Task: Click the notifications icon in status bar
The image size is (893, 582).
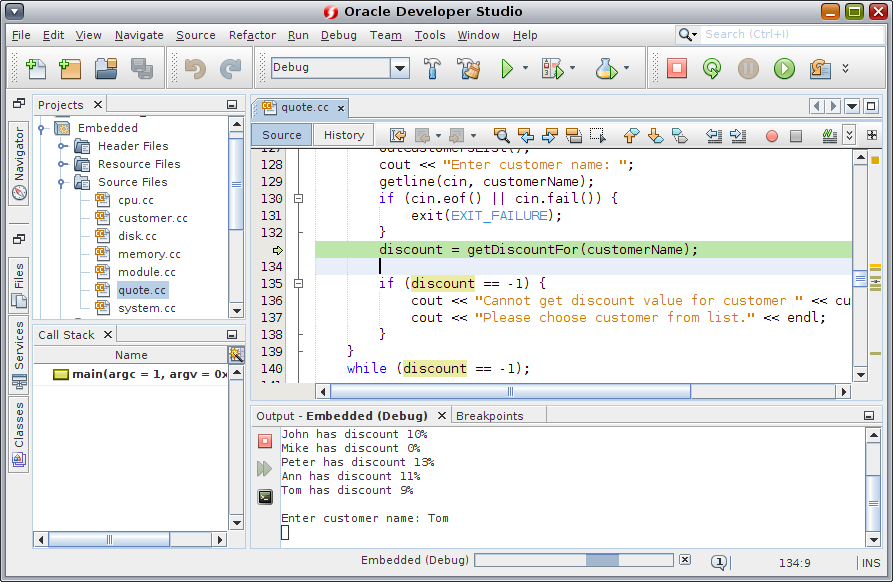Action: tap(719, 563)
